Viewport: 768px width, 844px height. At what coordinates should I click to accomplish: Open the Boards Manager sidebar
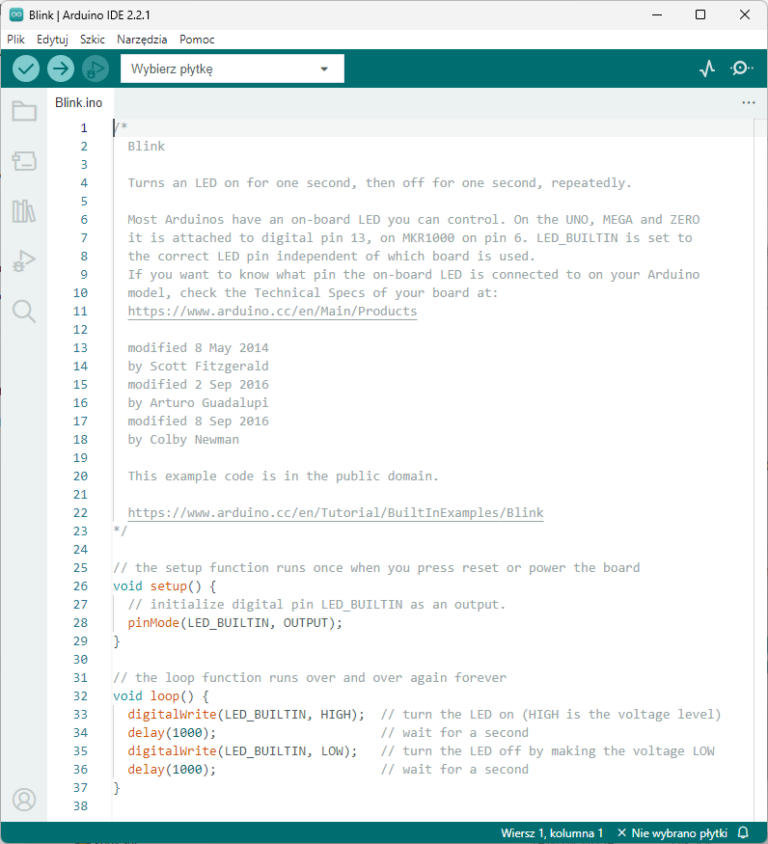pyautogui.click(x=24, y=161)
